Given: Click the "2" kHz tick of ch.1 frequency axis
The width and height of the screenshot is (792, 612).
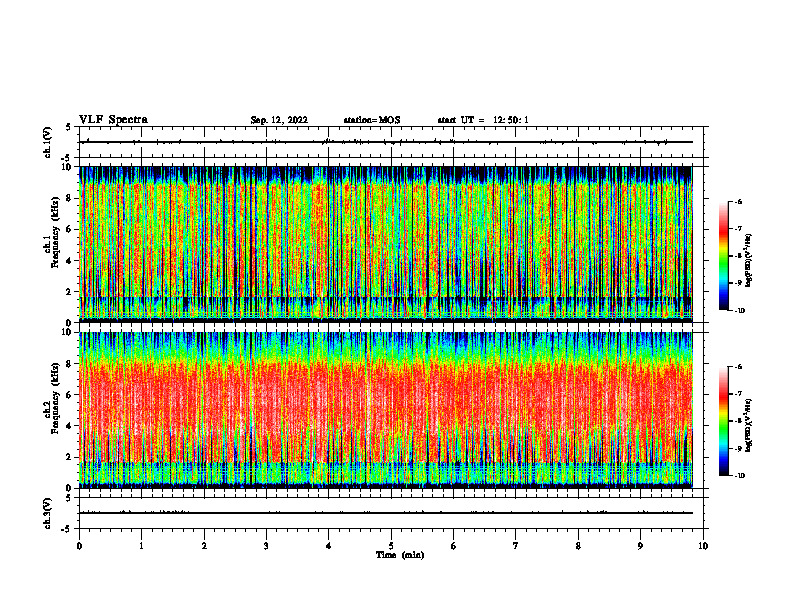Looking at the screenshot, I should [x=70, y=292].
